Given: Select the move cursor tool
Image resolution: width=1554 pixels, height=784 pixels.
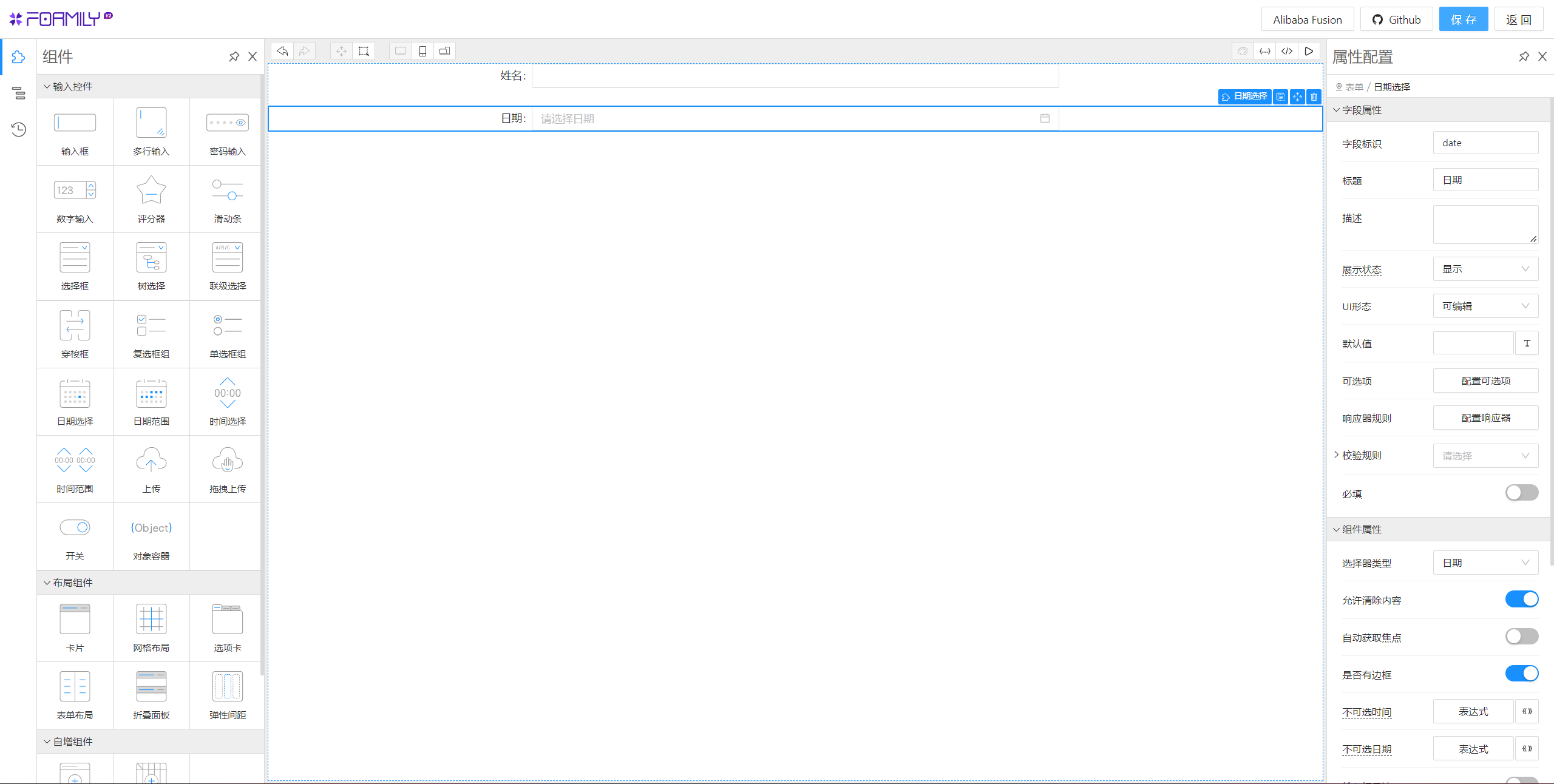Looking at the screenshot, I should click(x=342, y=51).
